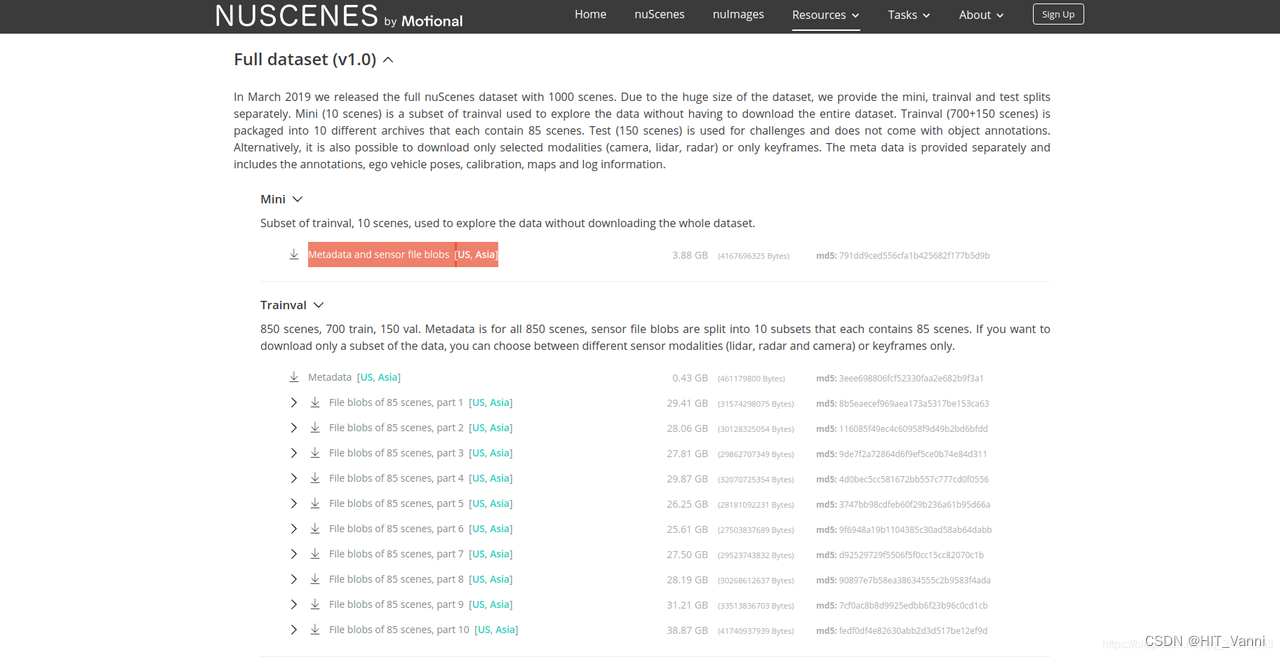1280x657 pixels.
Task: Click the 29.41 GB size for part 1
Action: point(687,404)
